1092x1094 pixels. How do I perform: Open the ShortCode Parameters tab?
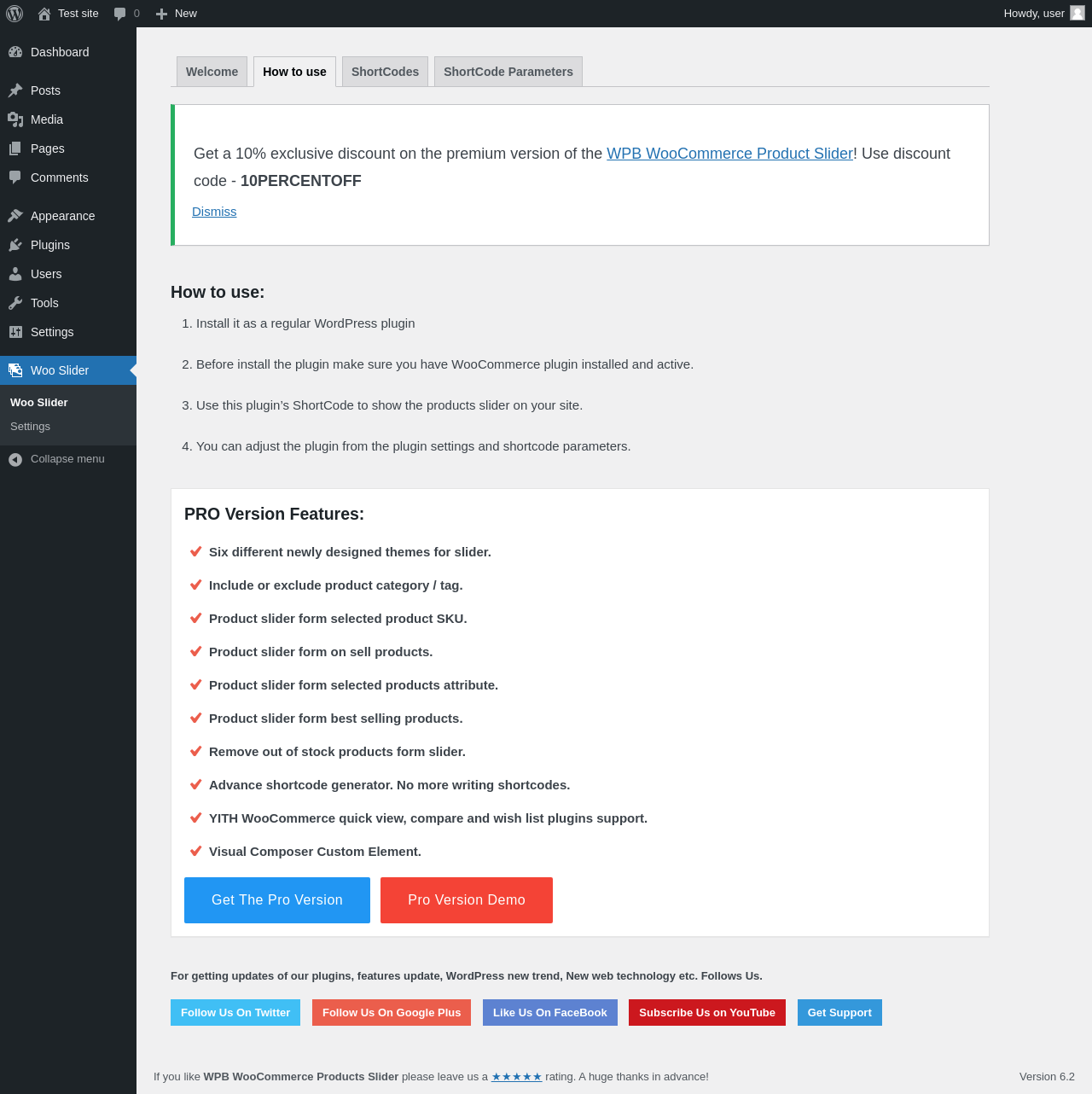[x=508, y=72]
